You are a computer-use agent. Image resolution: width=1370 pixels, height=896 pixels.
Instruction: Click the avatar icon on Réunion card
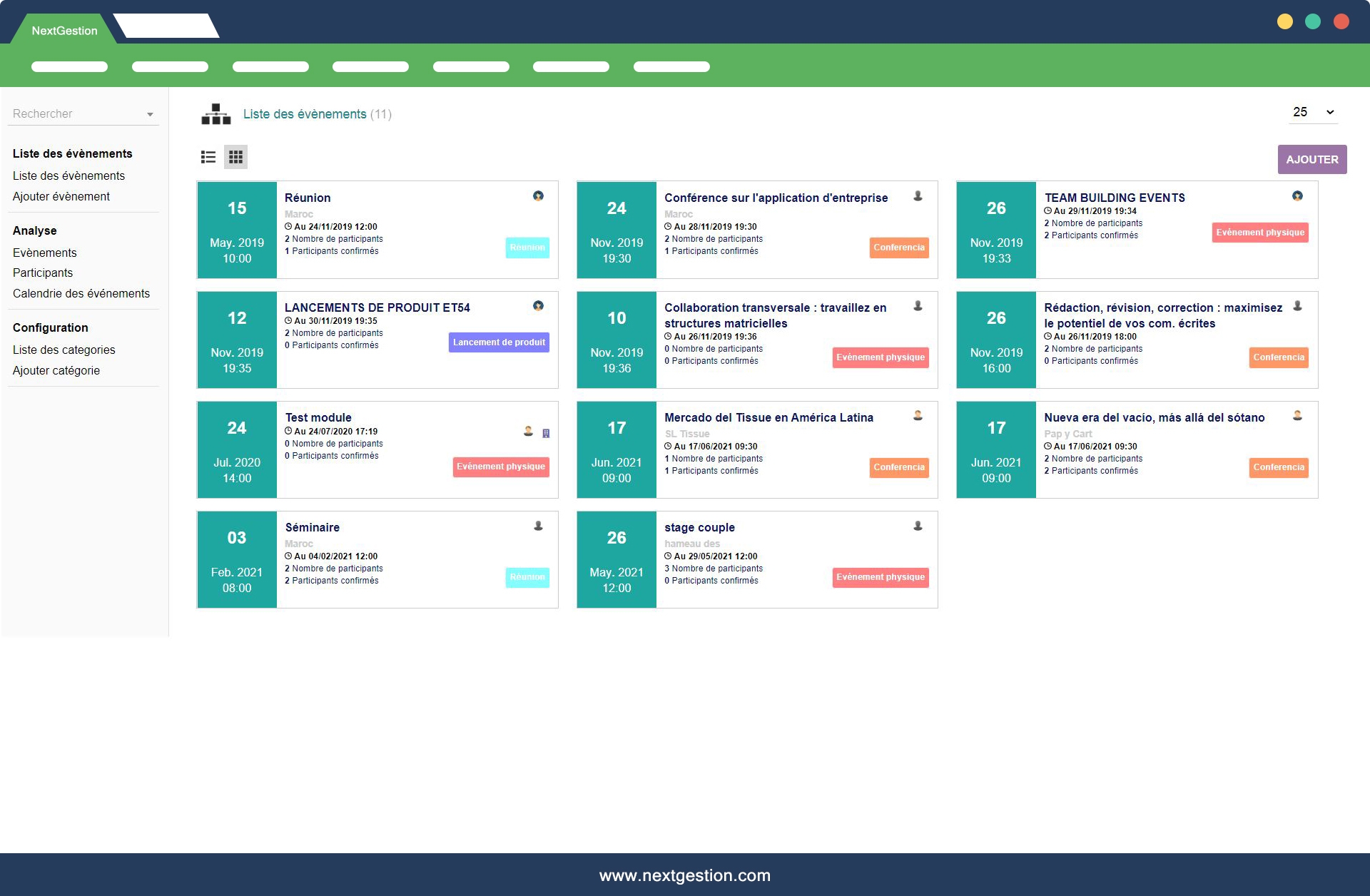(x=538, y=196)
